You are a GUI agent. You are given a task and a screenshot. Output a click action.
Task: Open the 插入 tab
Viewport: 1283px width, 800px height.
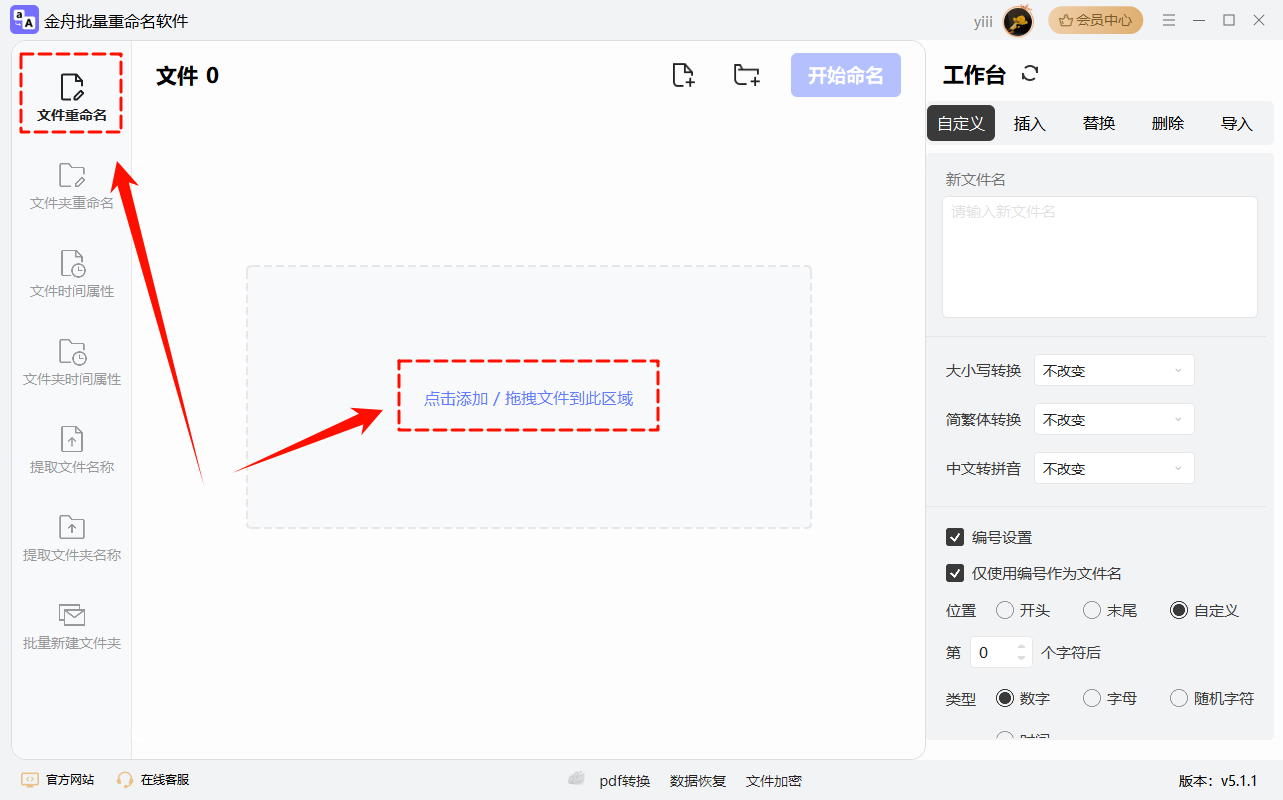[x=1029, y=122]
